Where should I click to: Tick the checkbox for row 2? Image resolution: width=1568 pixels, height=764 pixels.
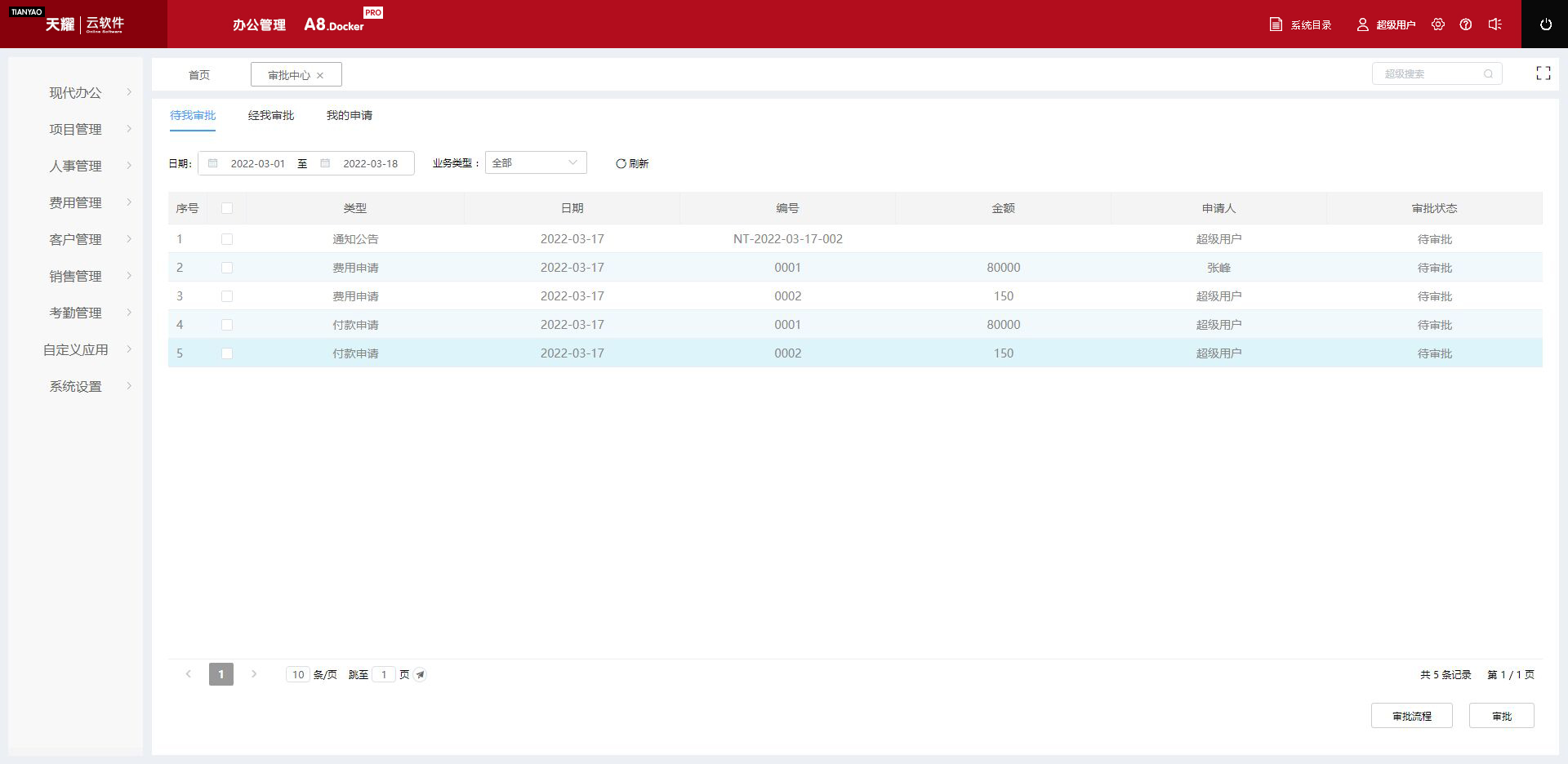click(227, 268)
